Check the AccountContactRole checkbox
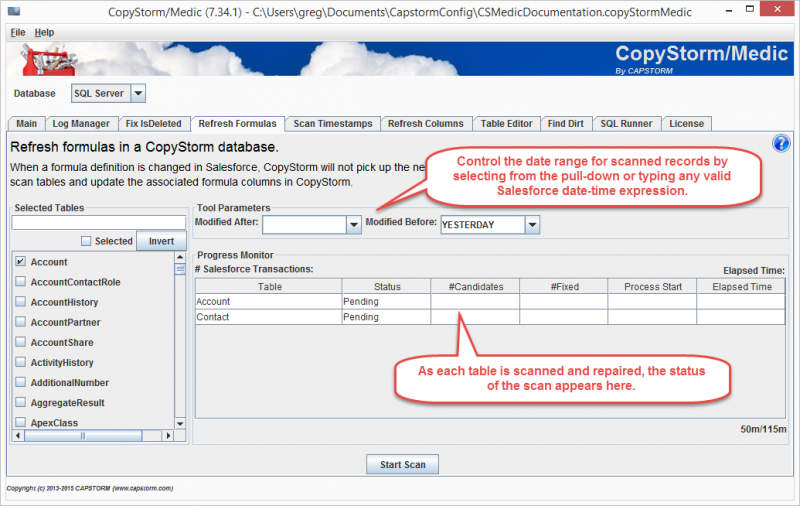 tap(20, 282)
